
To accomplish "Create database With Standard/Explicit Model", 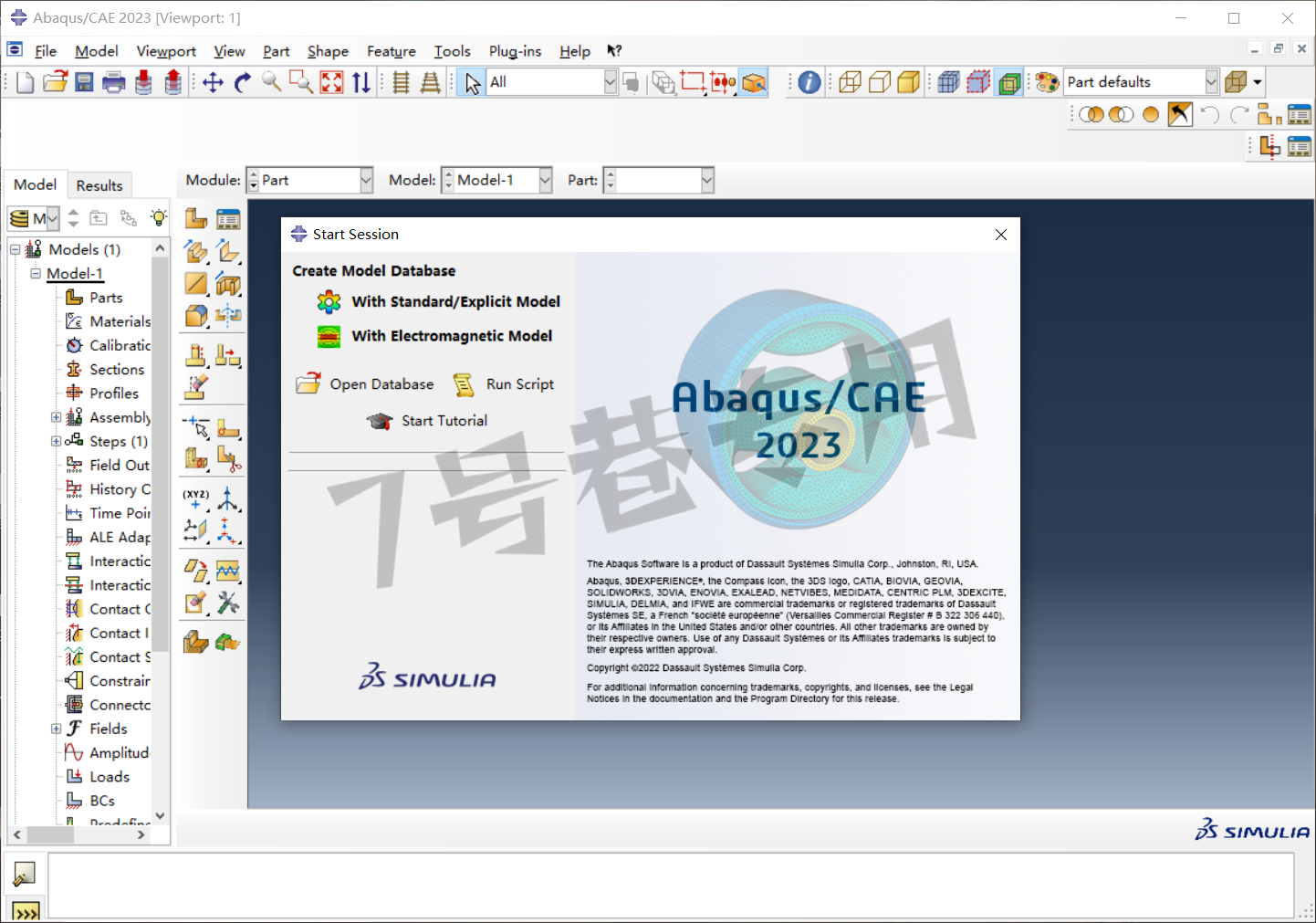I will [x=456, y=301].
